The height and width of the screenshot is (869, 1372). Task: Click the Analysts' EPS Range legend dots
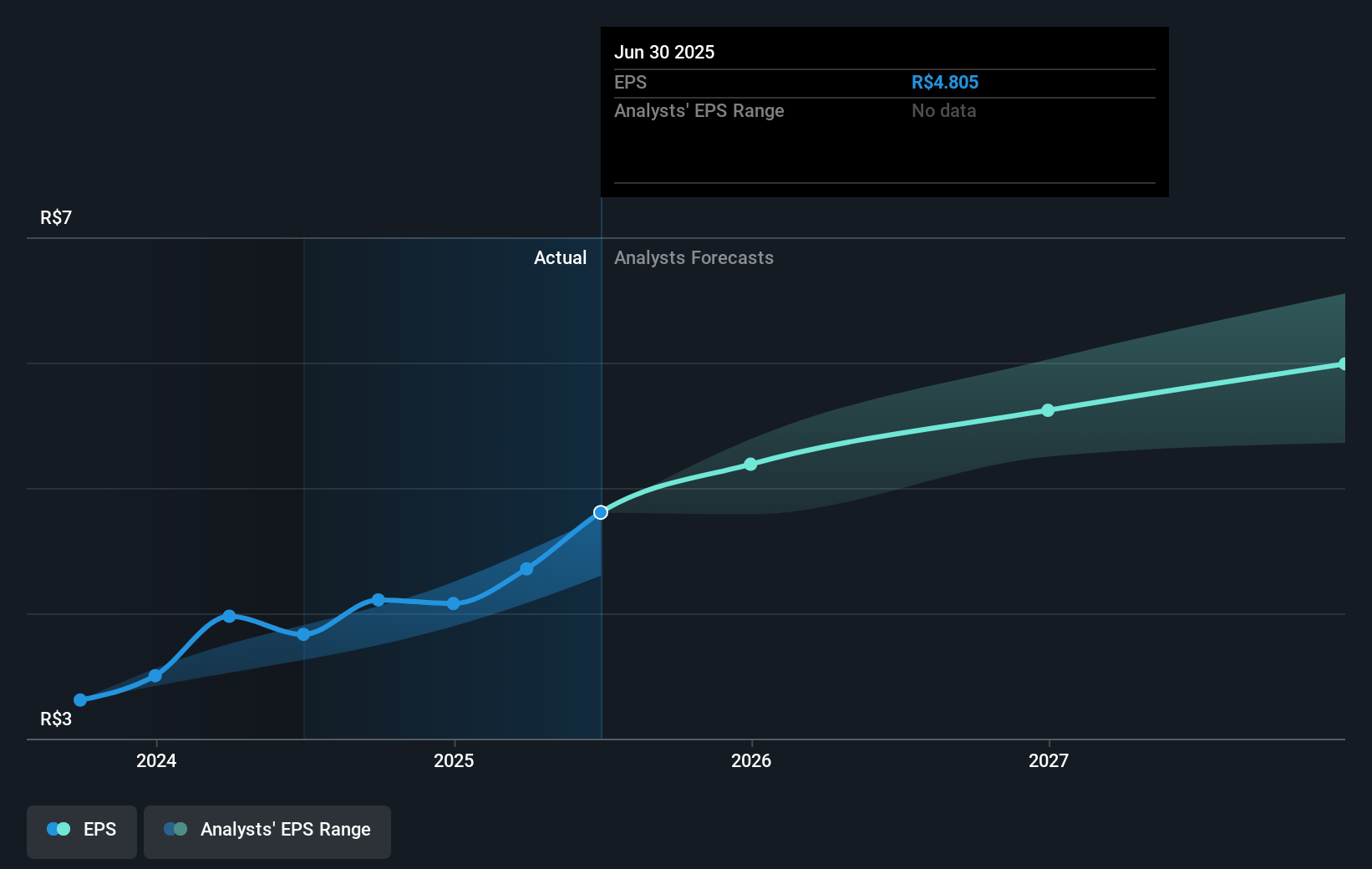[x=175, y=830]
